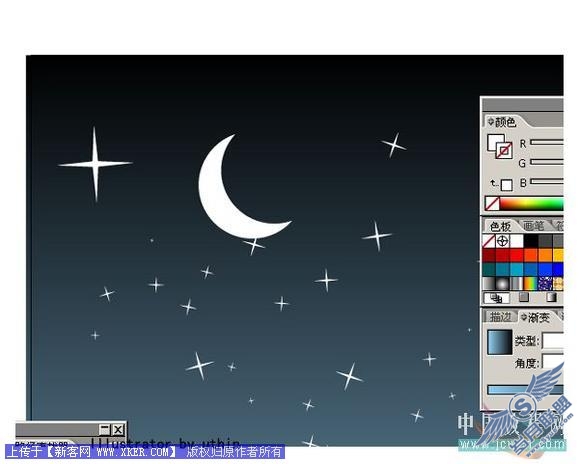Pick the rainbow gradient swatch
Image resolution: width=579 pixels, height=464 pixels.
coord(530,283)
